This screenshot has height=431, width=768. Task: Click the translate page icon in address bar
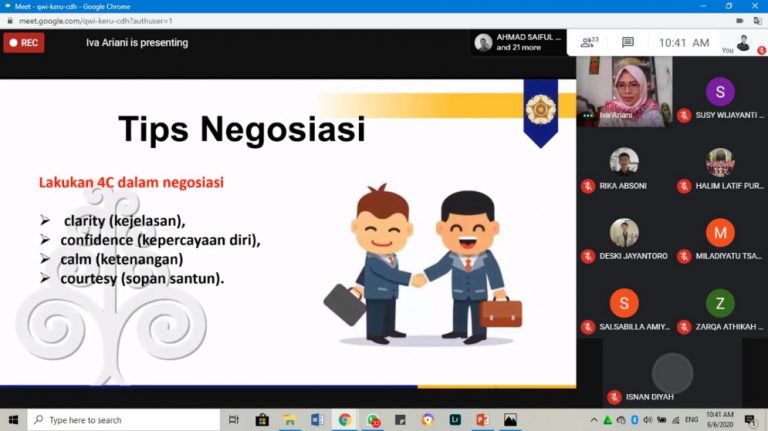[757, 21]
